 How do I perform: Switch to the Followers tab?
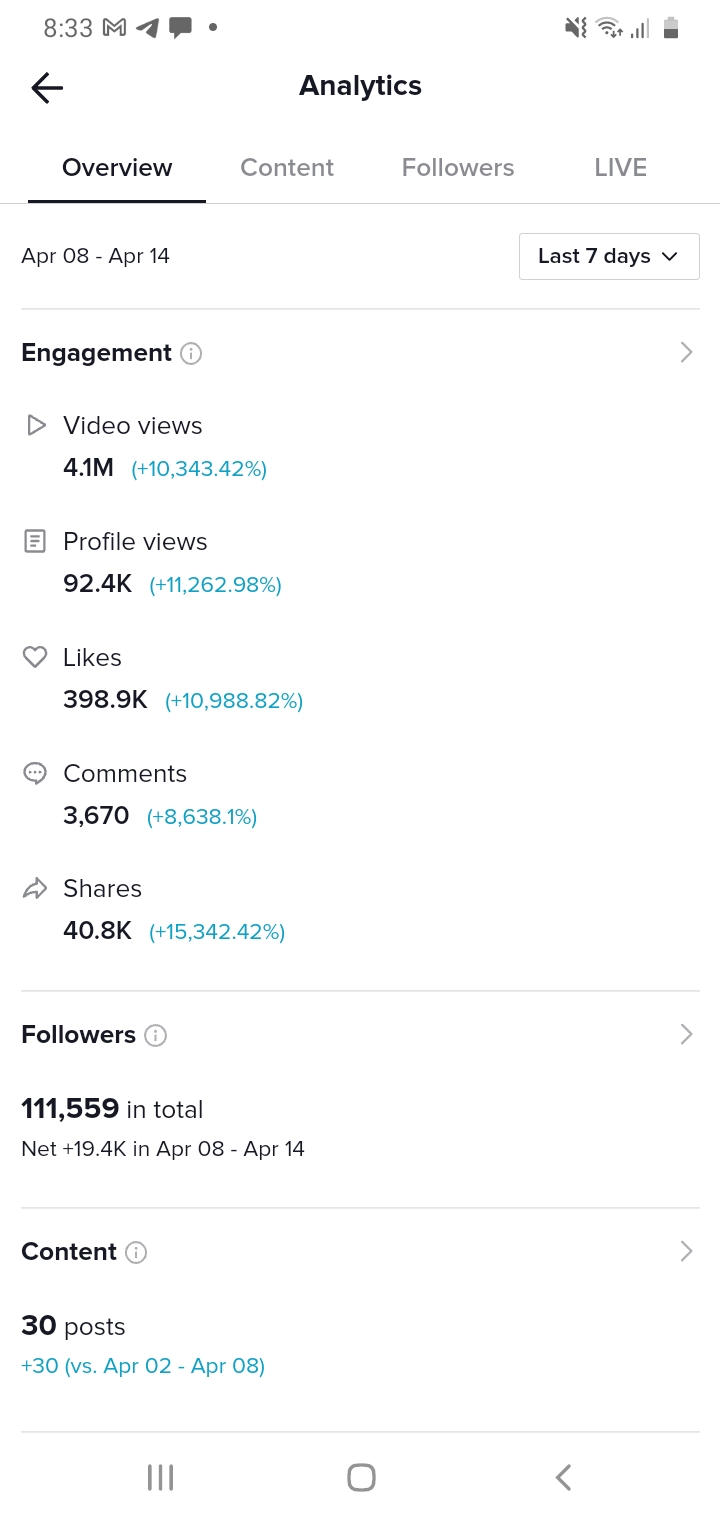click(x=458, y=168)
